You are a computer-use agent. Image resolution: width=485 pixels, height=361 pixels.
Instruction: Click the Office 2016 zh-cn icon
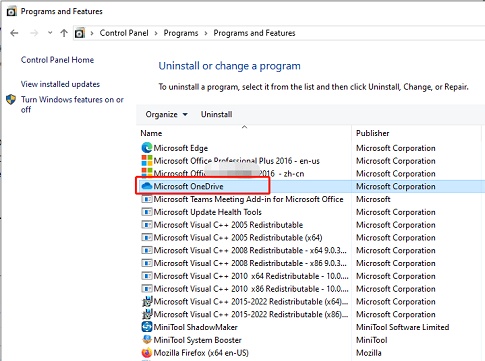click(x=147, y=173)
